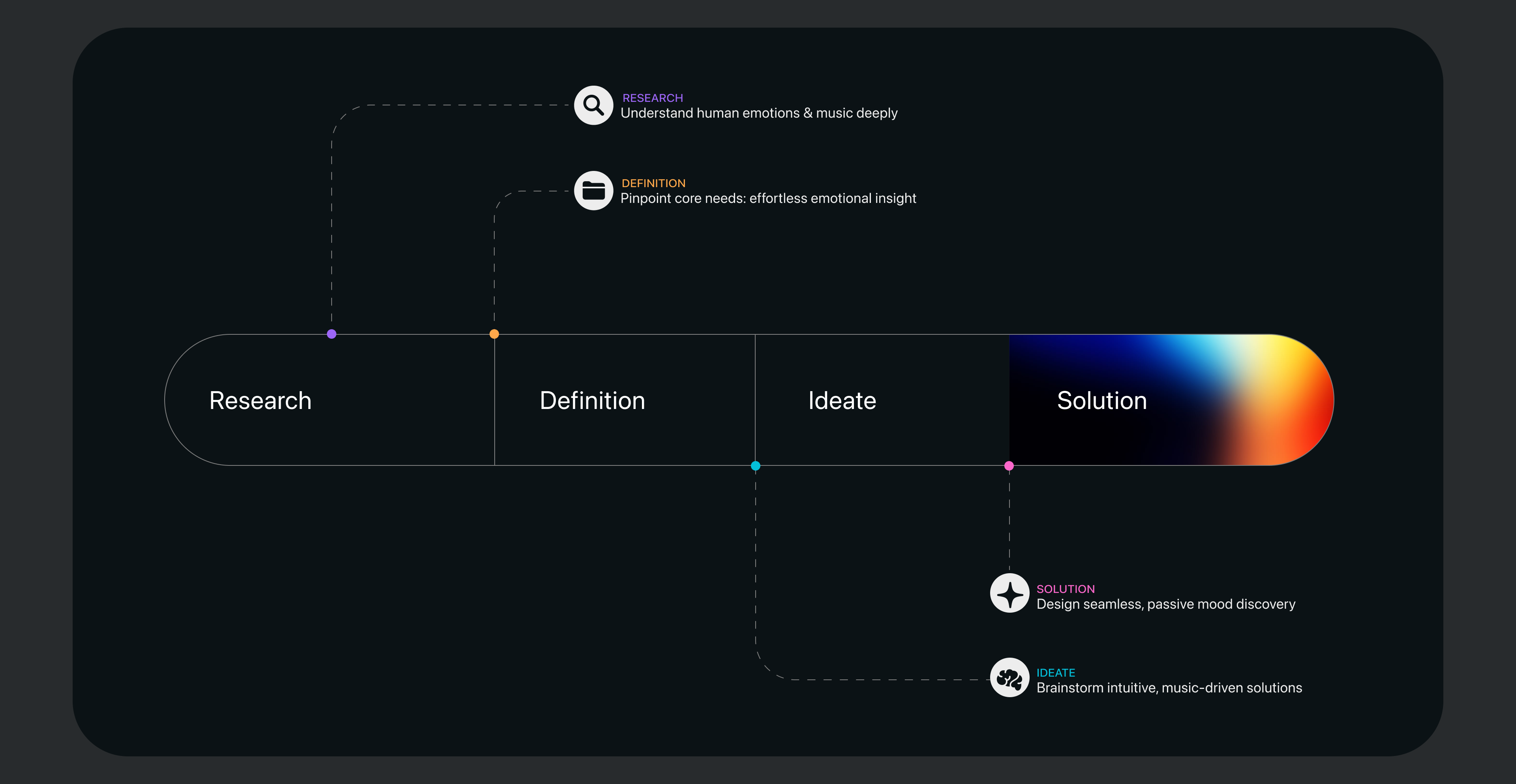Click the orange DEFINITION heading label
This screenshot has height=784, width=1516.
[653, 183]
